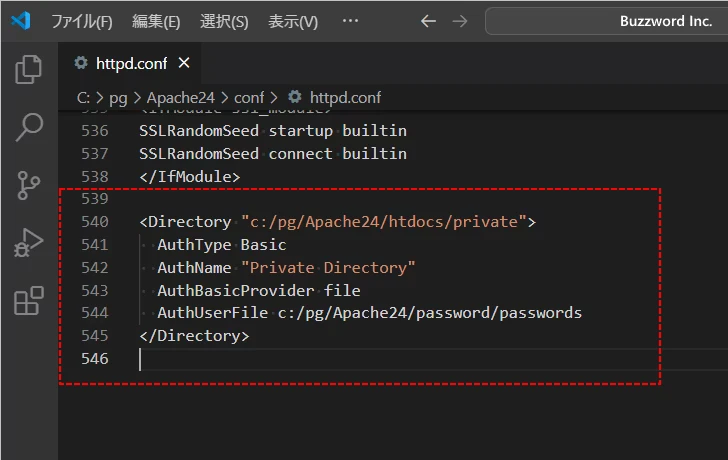Expand the more menus ellipsis

350,21
